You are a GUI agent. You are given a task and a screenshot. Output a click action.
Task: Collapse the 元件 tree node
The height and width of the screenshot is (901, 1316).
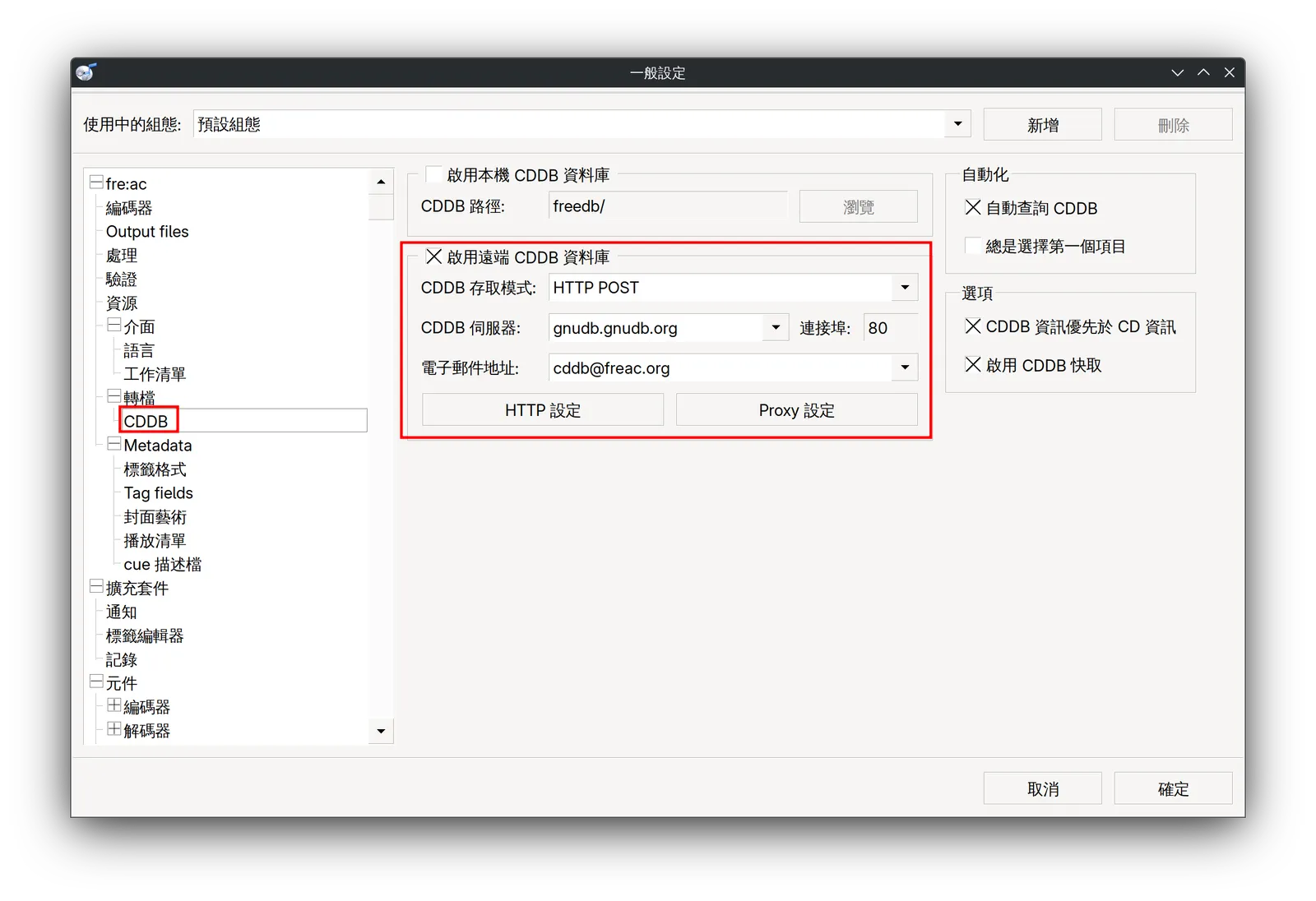click(96, 682)
